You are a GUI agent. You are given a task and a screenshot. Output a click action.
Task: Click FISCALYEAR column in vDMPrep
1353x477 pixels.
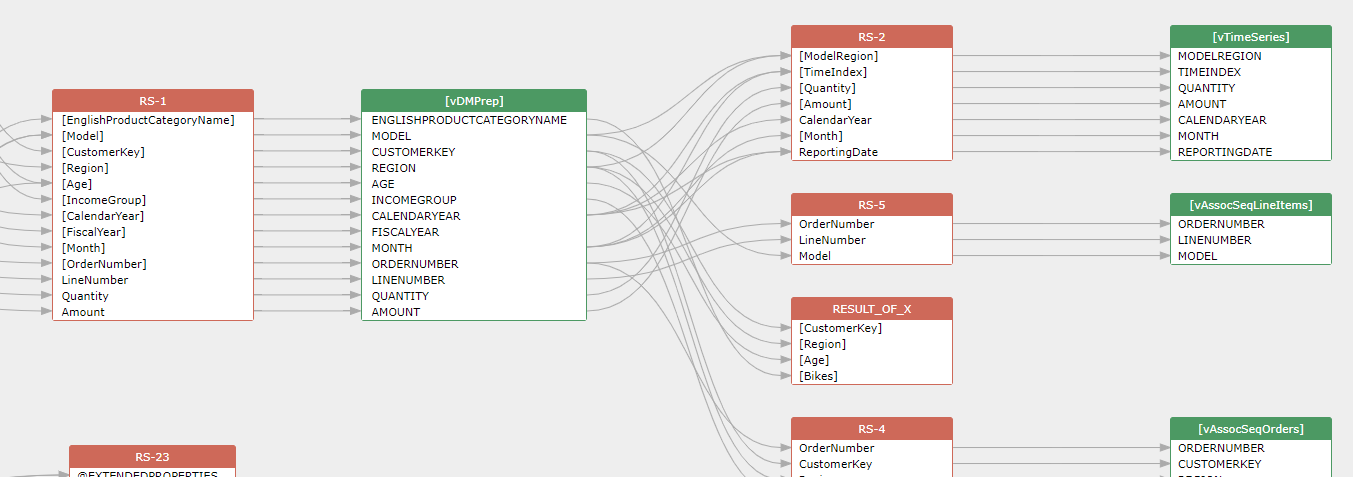pyautogui.click(x=405, y=232)
